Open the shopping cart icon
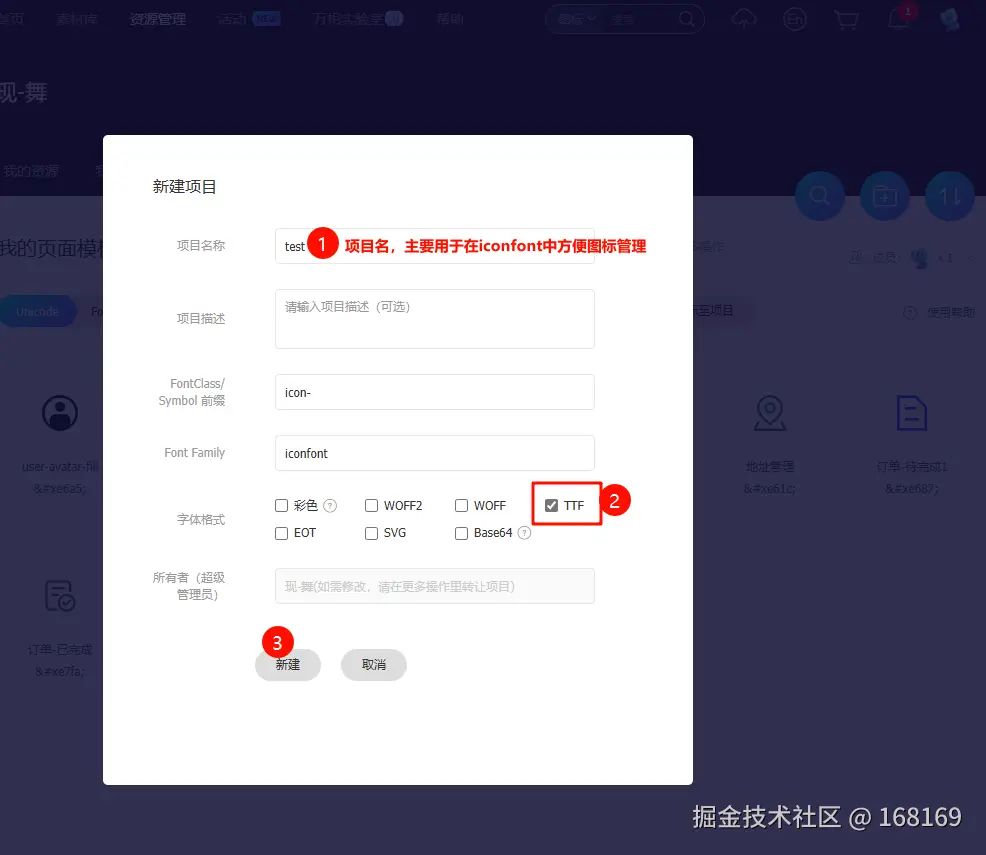This screenshot has height=855, width=986. point(846,19)
